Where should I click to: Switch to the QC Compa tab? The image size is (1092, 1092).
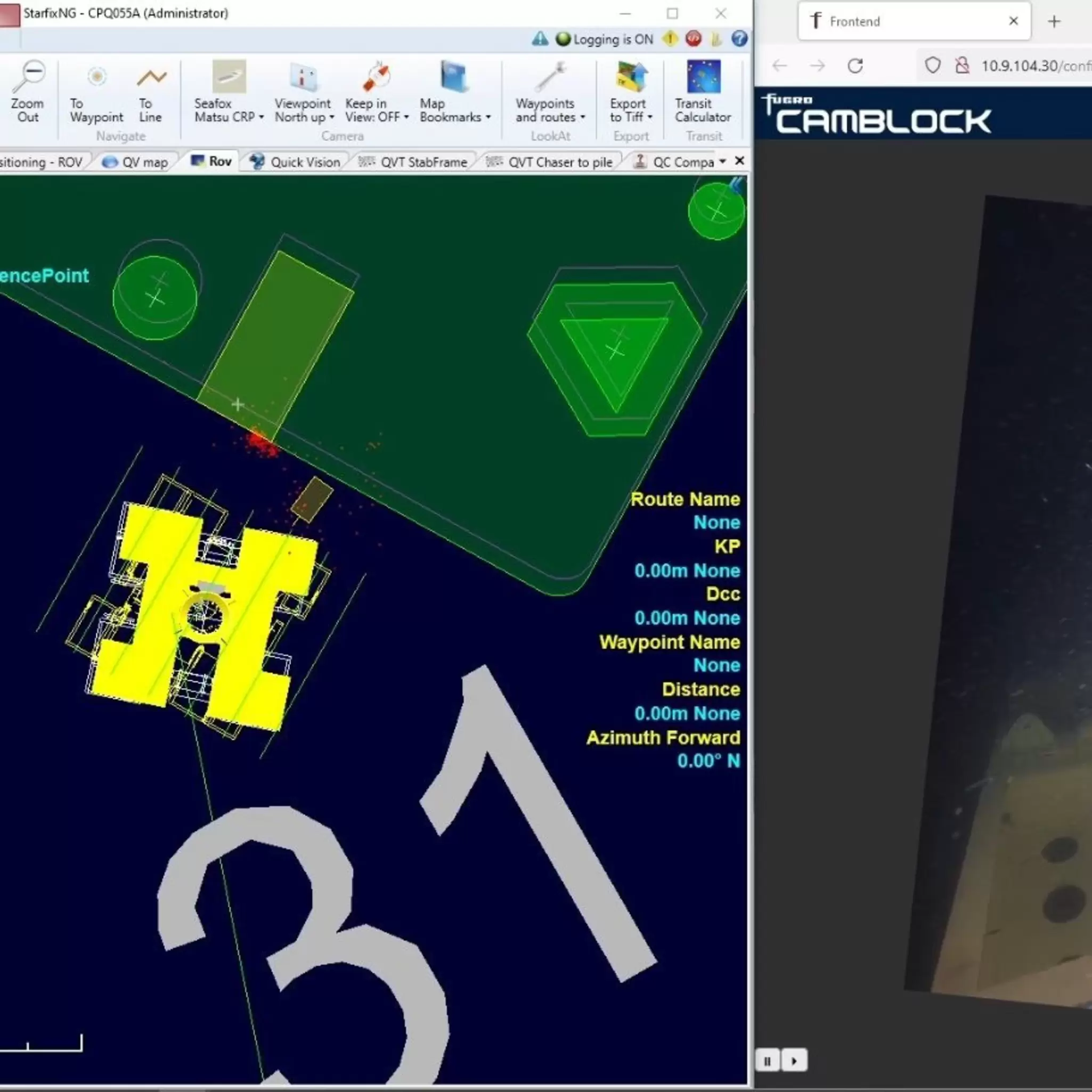click(674, 162)
